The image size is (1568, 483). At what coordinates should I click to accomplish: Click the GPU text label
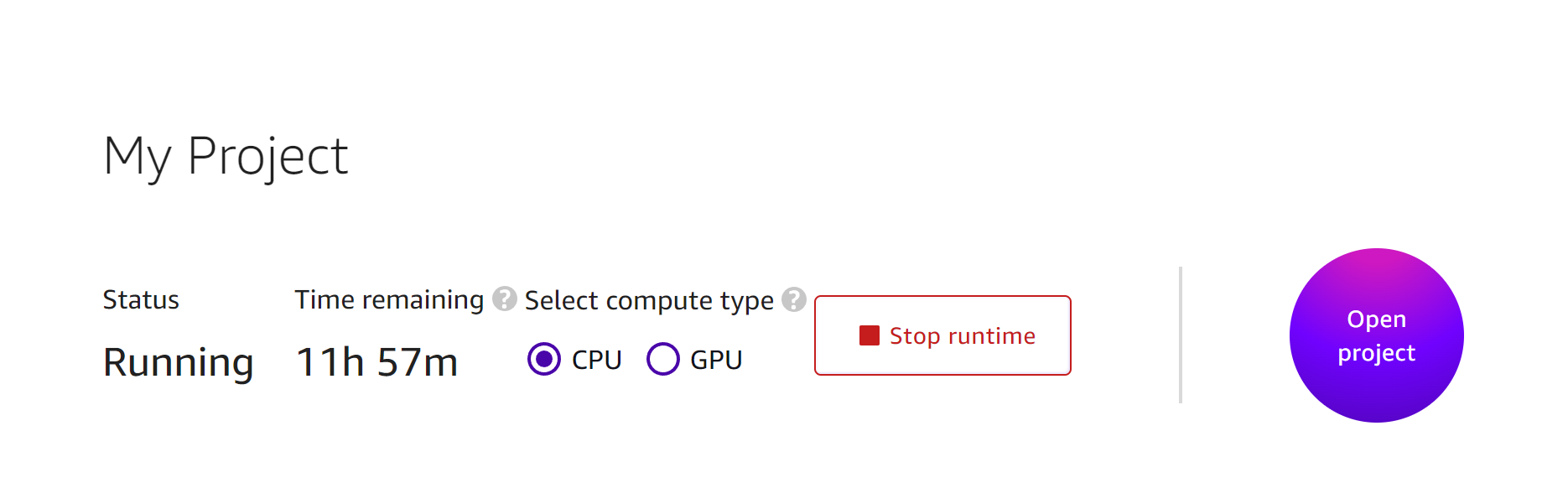(716, 360)
